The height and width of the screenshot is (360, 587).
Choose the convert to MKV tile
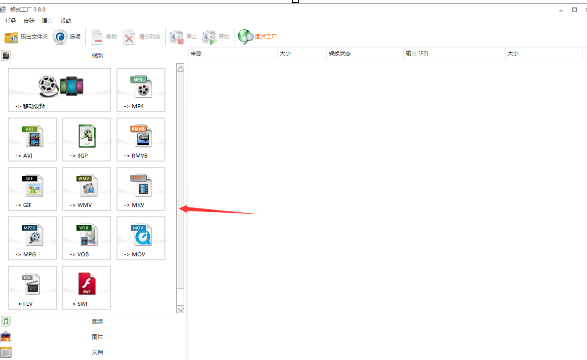click(x=141, y=189)
